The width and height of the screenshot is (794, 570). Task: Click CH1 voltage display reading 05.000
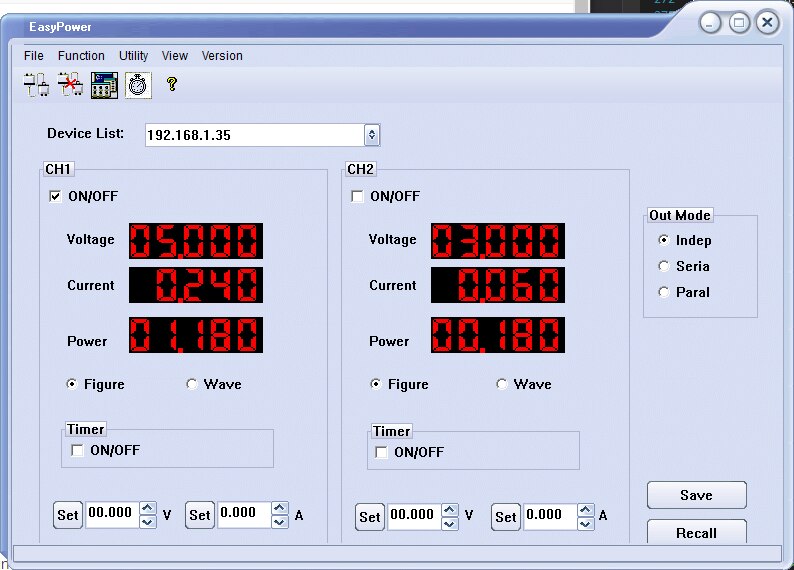tap(196, 241)
